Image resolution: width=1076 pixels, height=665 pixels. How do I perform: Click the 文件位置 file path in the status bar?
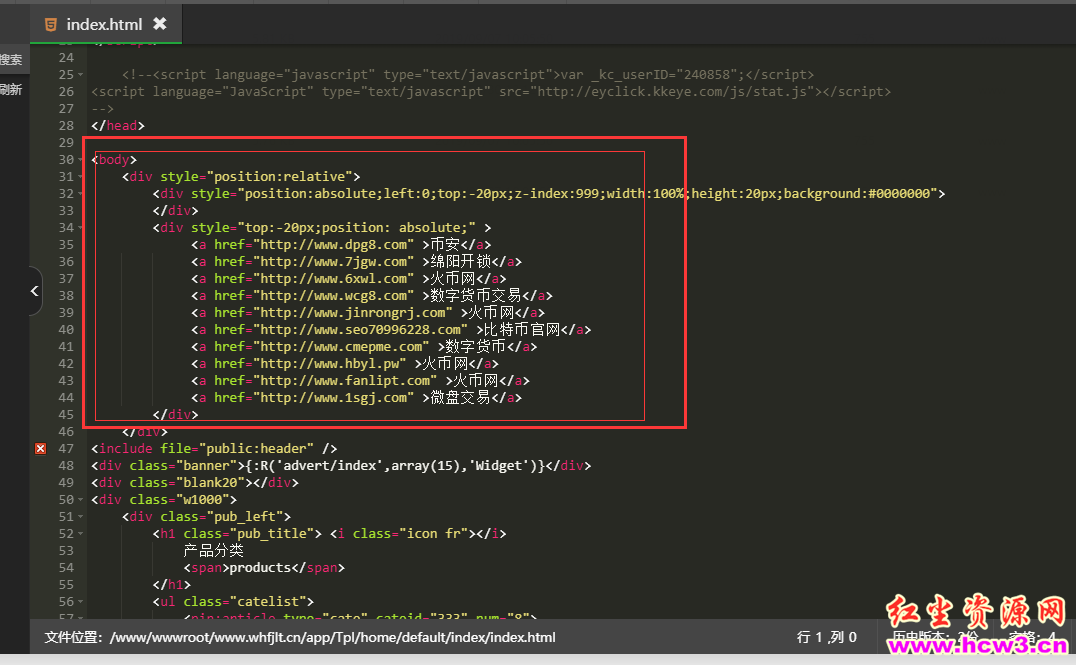click(300, 637)
